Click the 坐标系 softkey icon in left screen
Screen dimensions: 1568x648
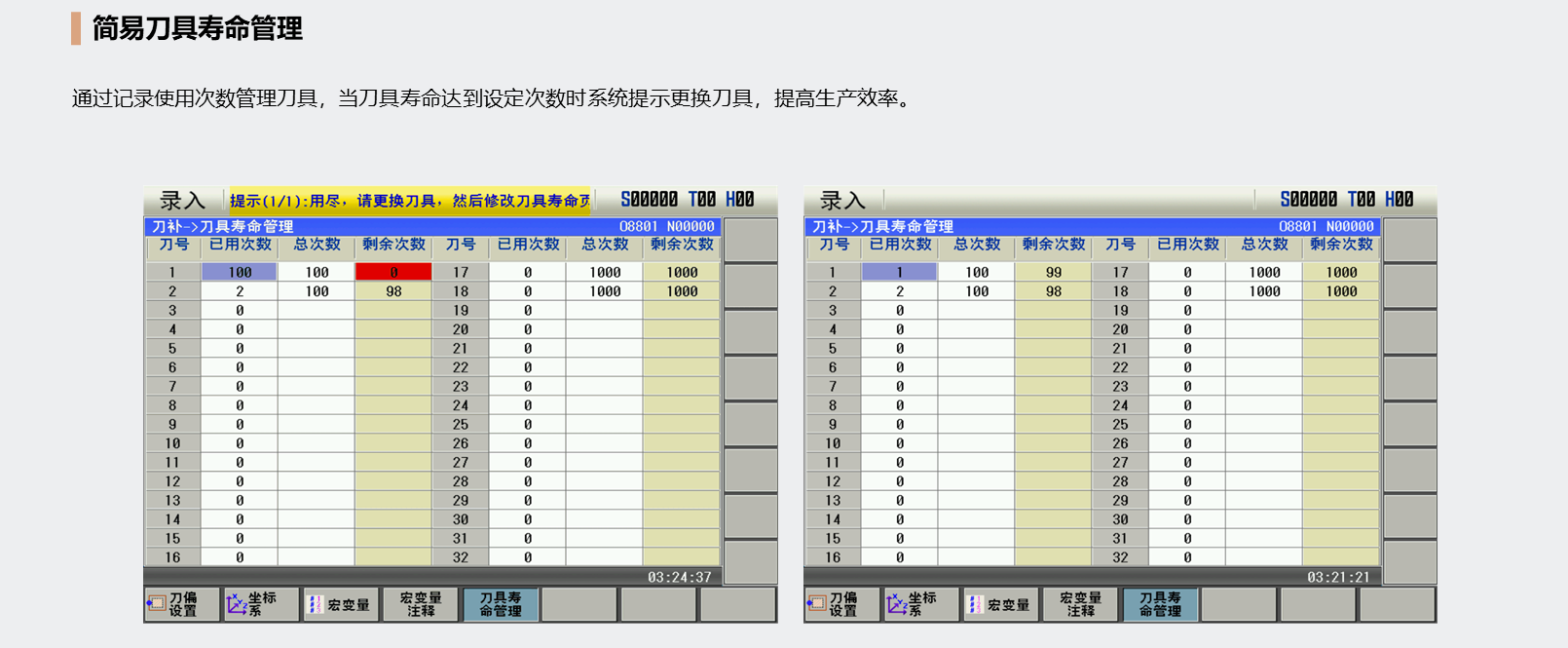click(x=236, y=604)
